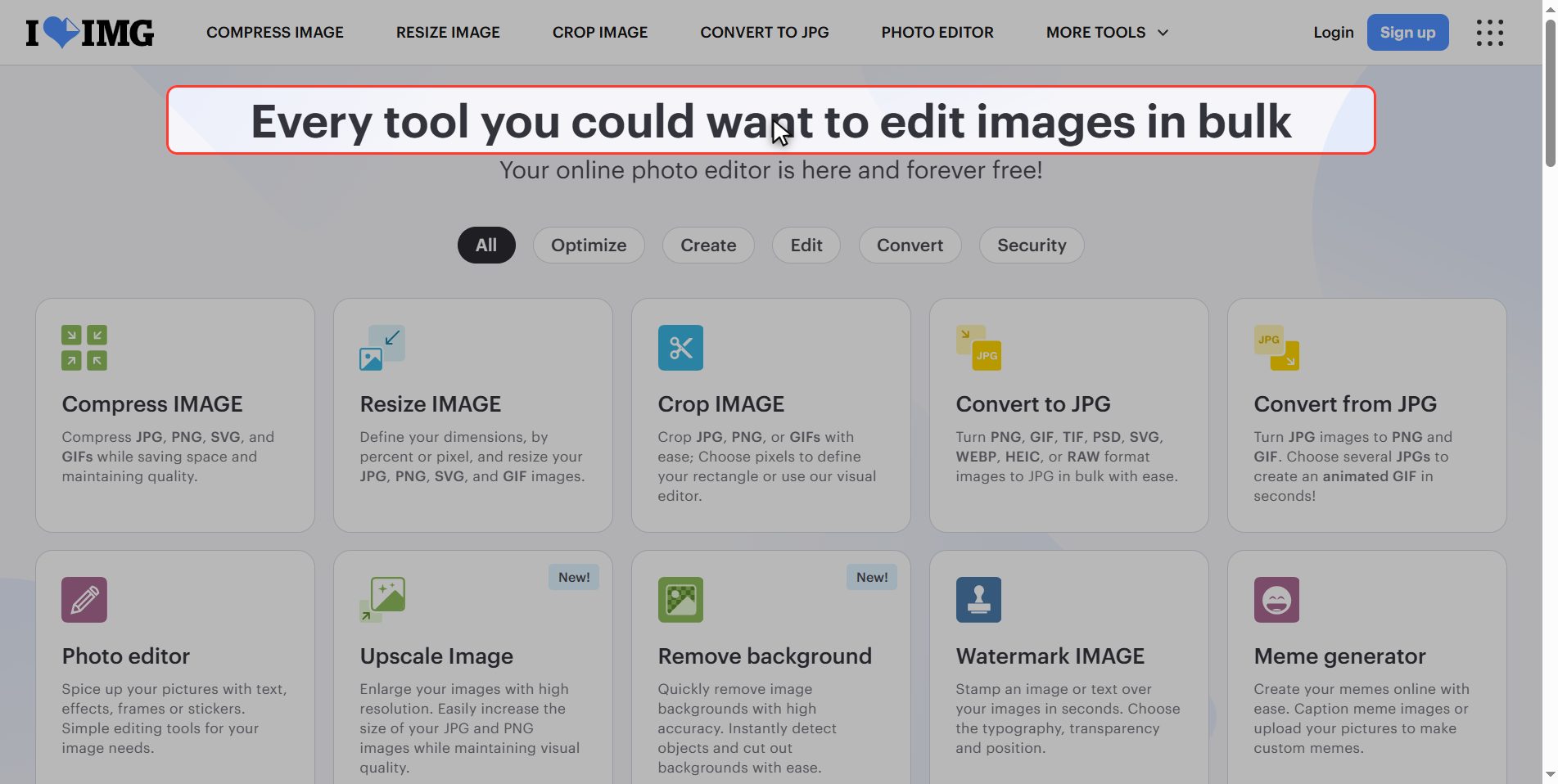Click 'Crop JPG, PNG, or GIFs' description
1558x784 pixels.
pyautogui.click(x=767, y=466)
